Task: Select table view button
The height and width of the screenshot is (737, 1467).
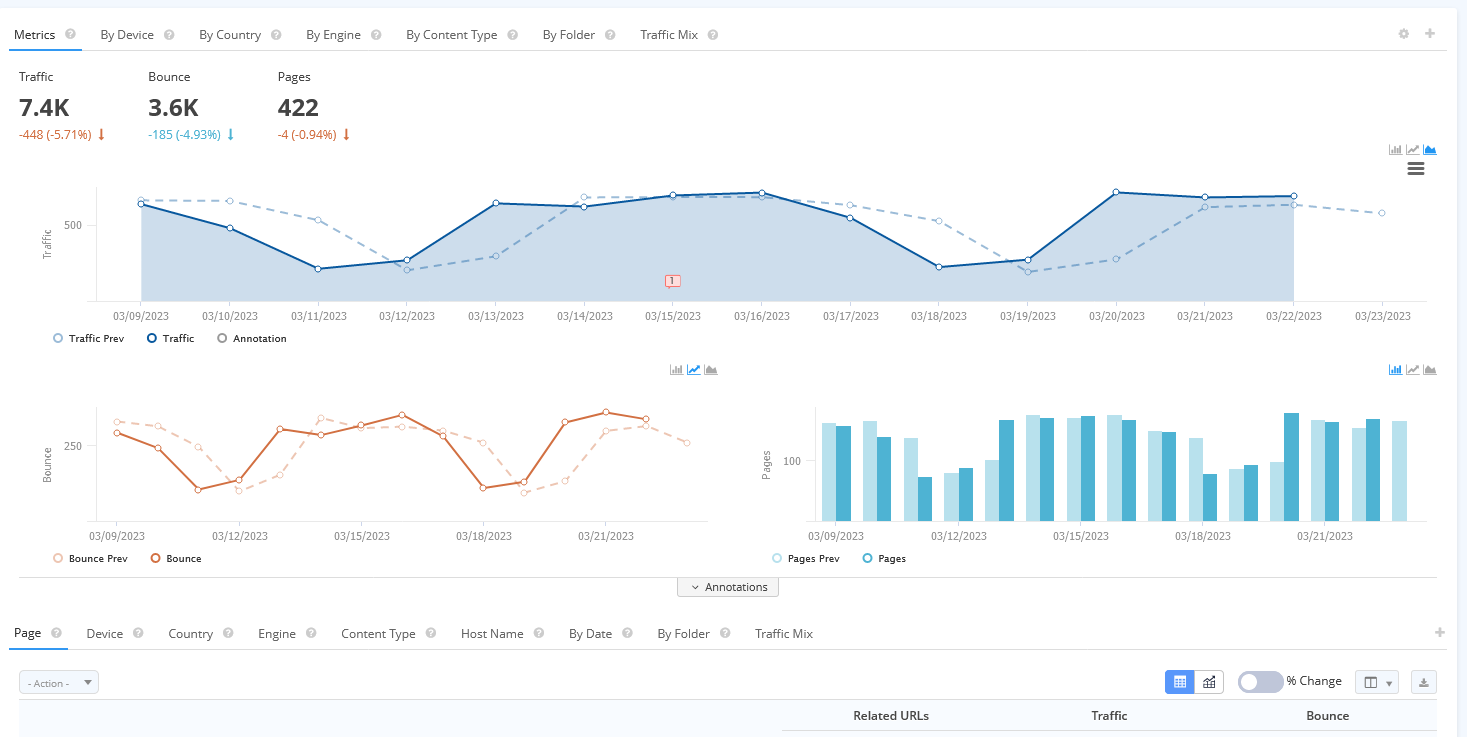Action: (x=1180, y=682)
